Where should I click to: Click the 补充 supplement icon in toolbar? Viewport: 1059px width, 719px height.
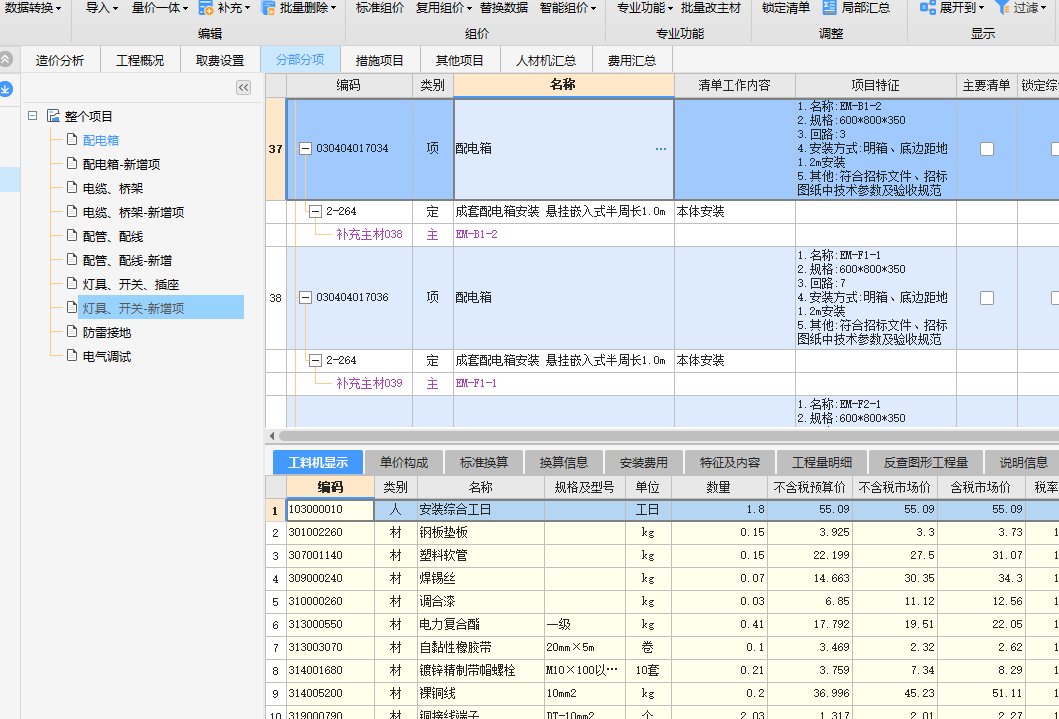pos(206,8)
